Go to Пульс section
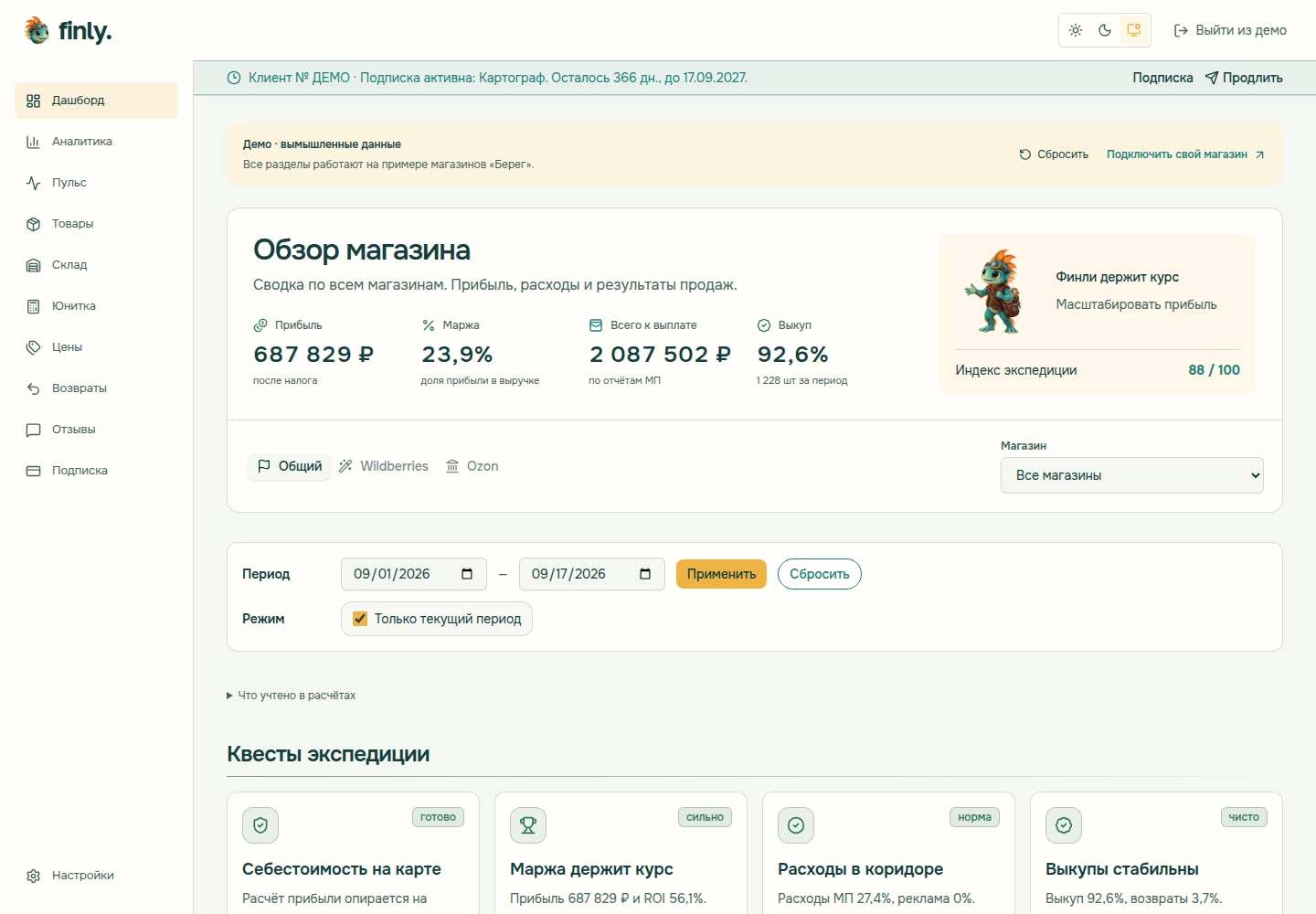Viewport: 1316px width, 914px height. coord(96,183)
